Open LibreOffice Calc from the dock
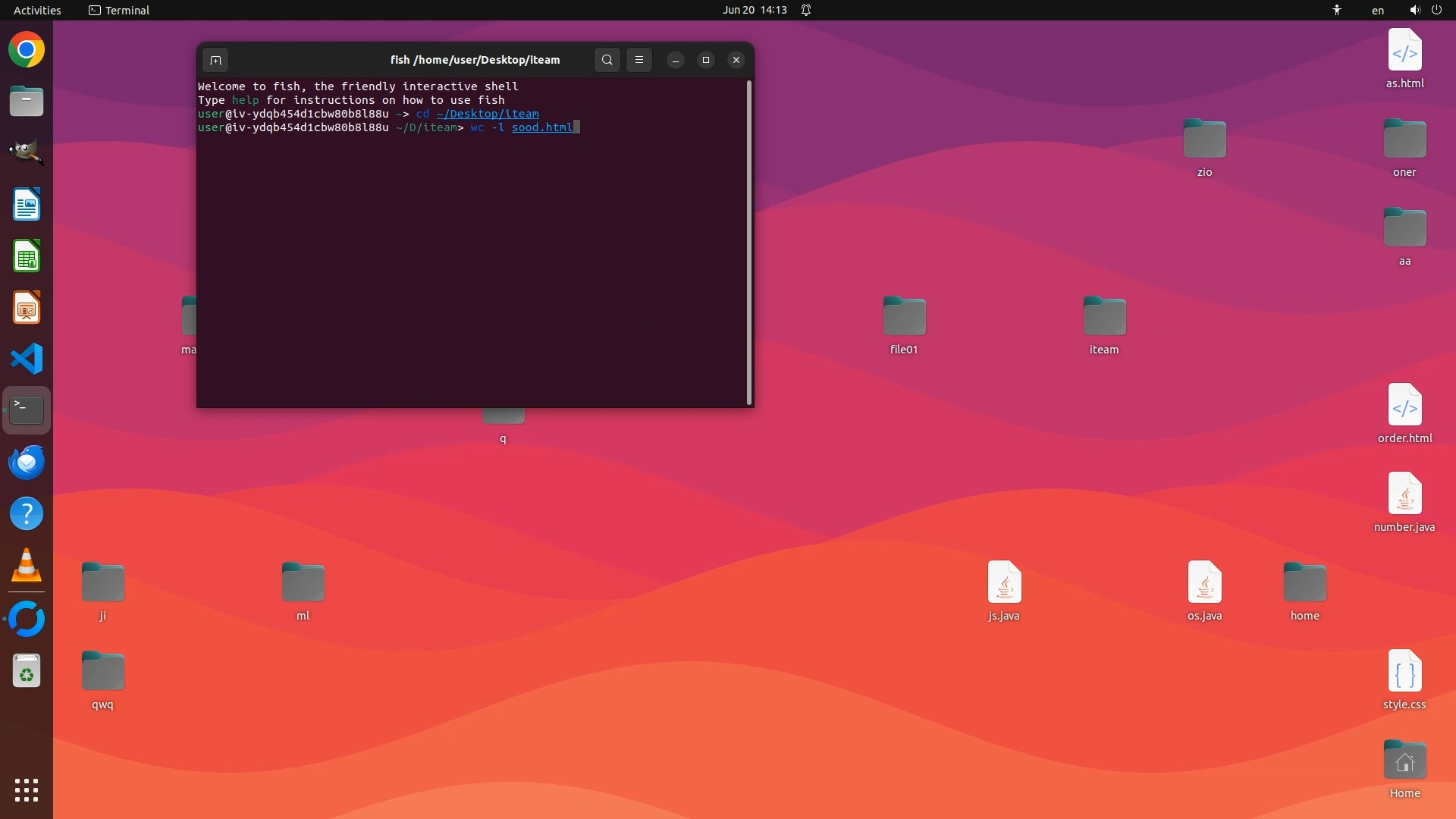Viewport: 1456px width, 819px height. tap(27, 256)
